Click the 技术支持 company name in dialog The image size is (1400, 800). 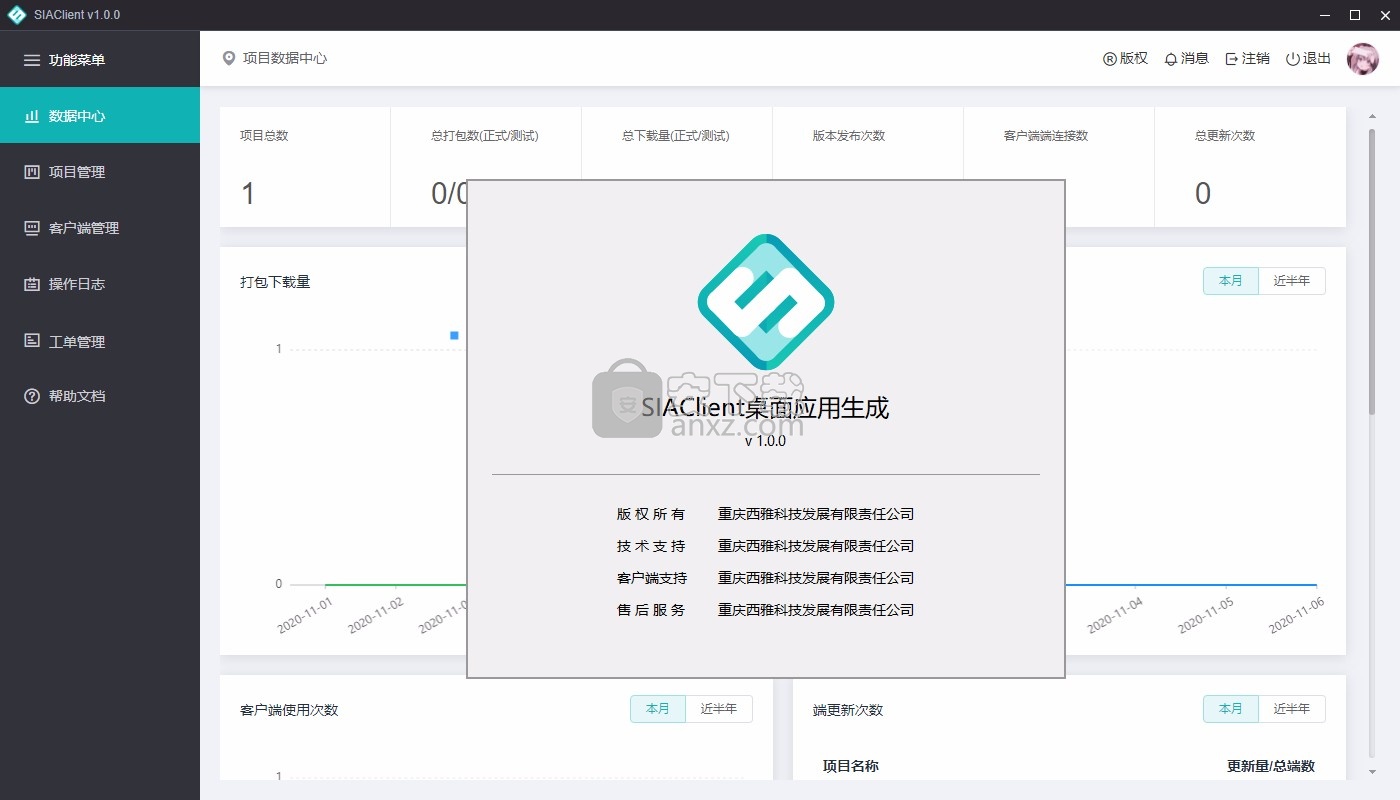[816, 546]
